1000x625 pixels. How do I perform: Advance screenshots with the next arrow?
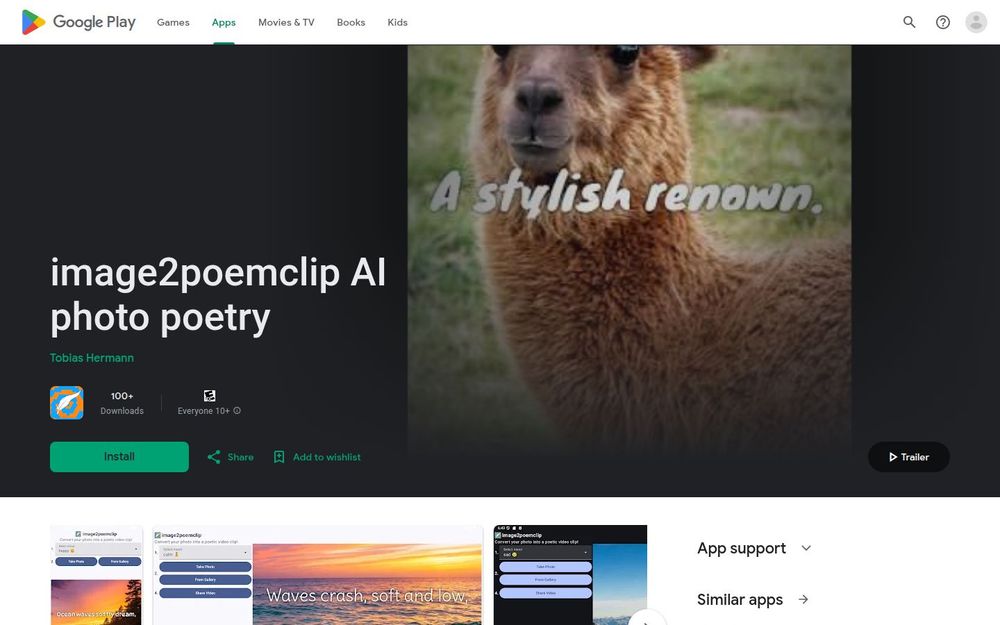[647, 619]
